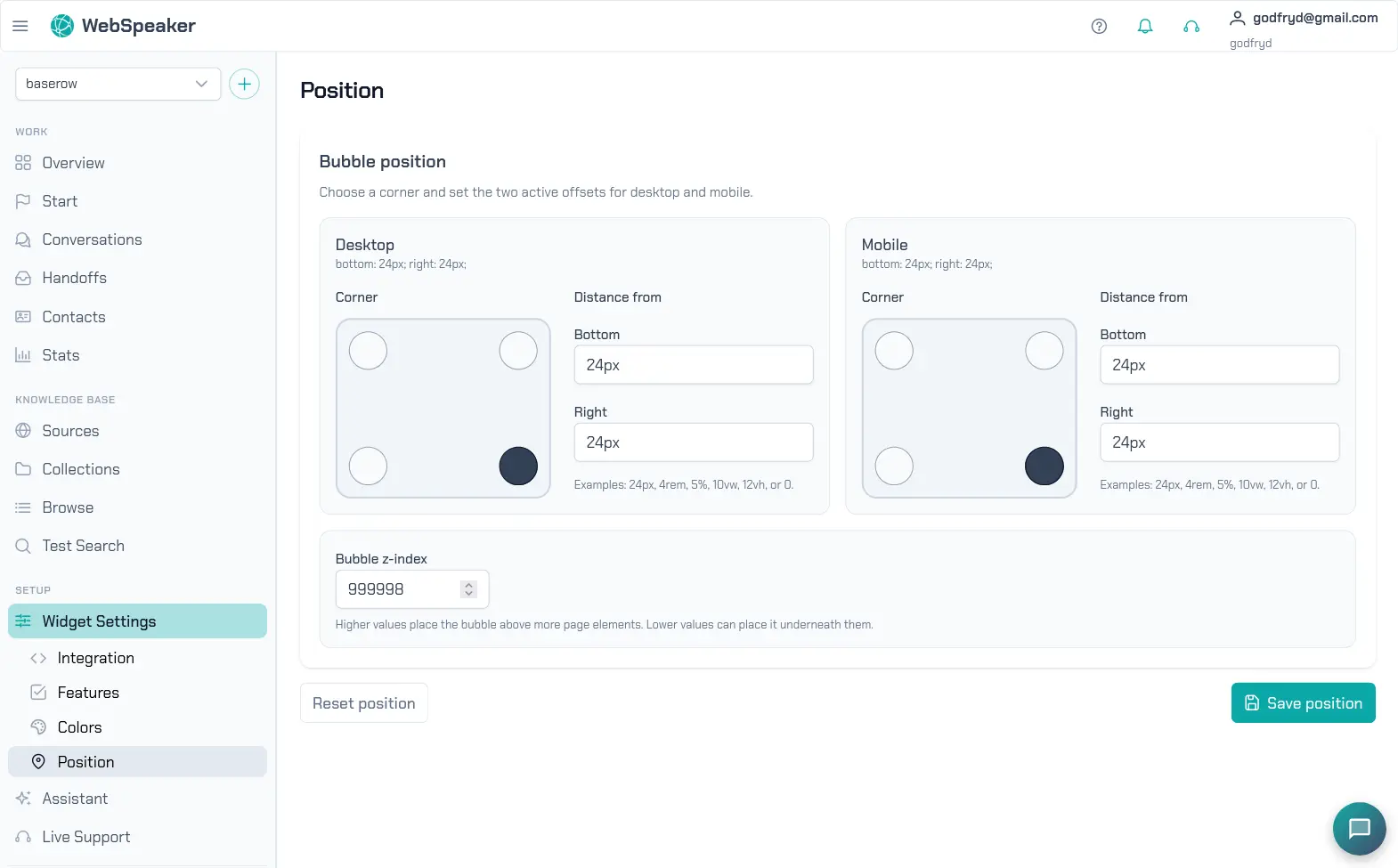Image resolution: width=1398 pixels, height=868 pixels.
Task: Adjust the Bubble z-index stepper arrows
Action: pos(468,589)
